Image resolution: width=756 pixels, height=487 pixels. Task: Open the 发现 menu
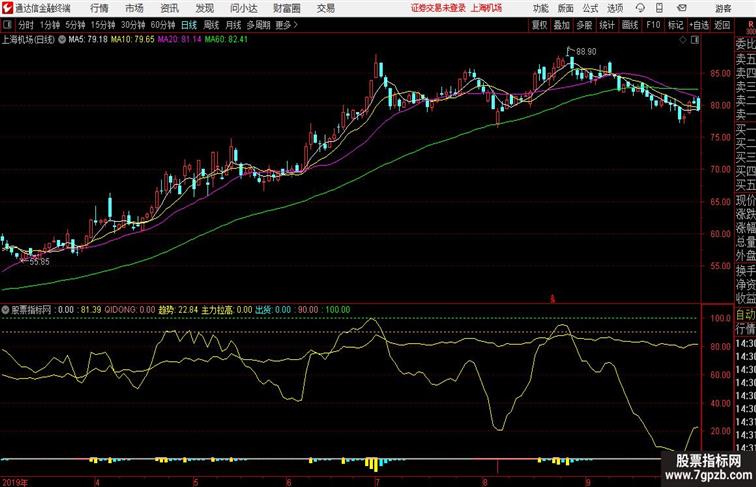204,8
